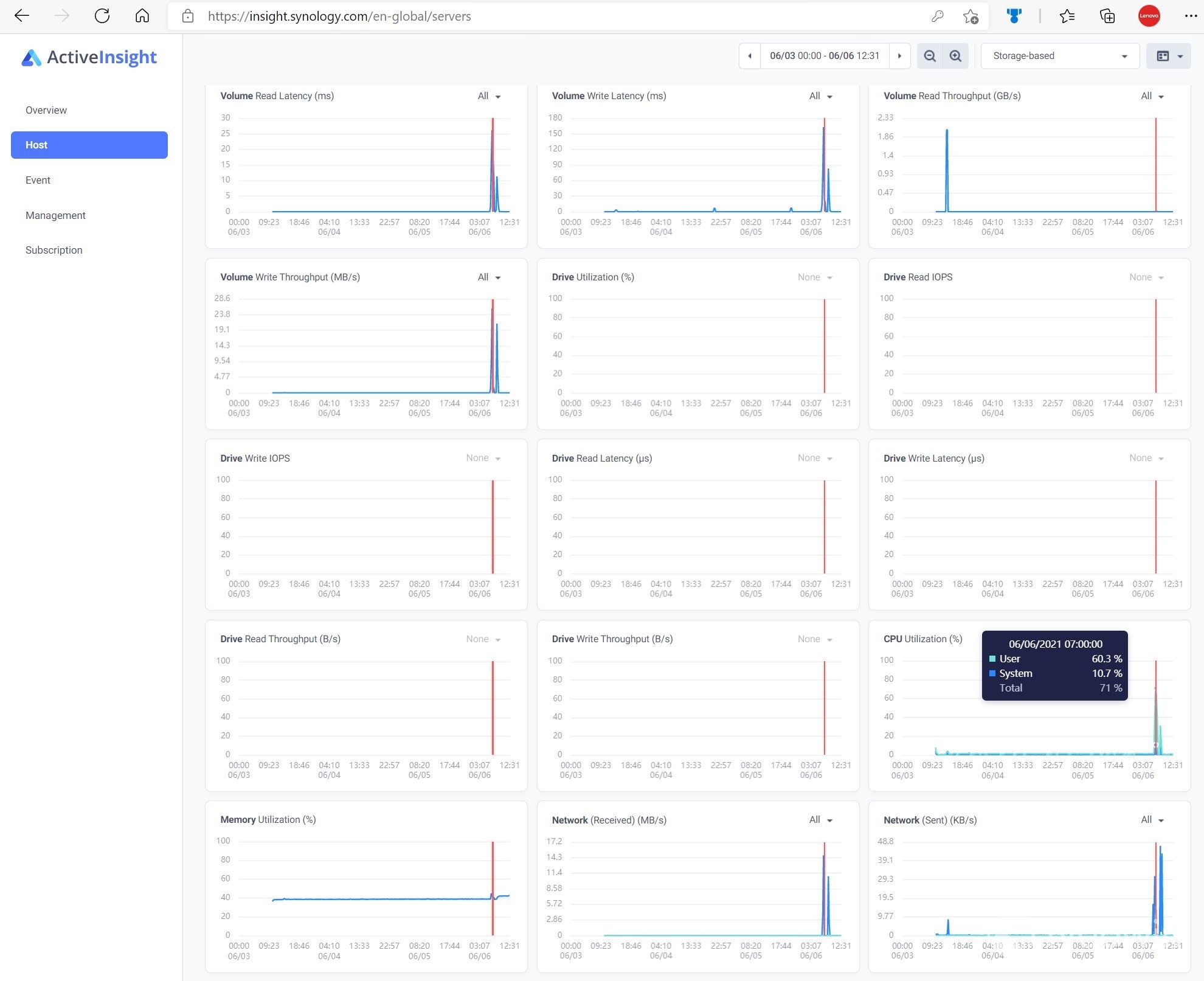Open the Subscription page
Image resolution: width=1204 pixels, height=981 pixels.
point(54,249)
